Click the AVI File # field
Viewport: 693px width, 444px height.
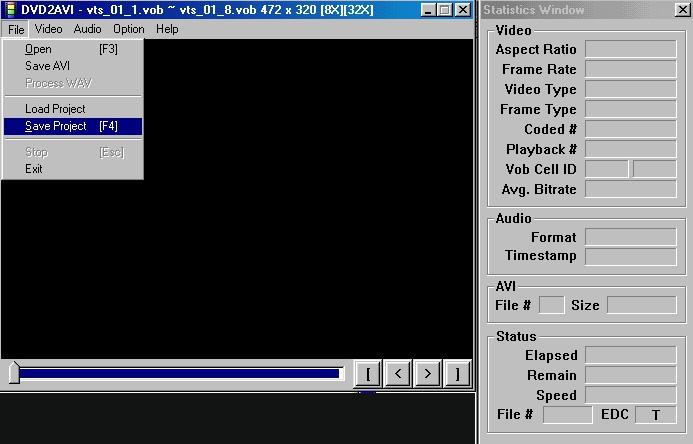pos(552,305)
